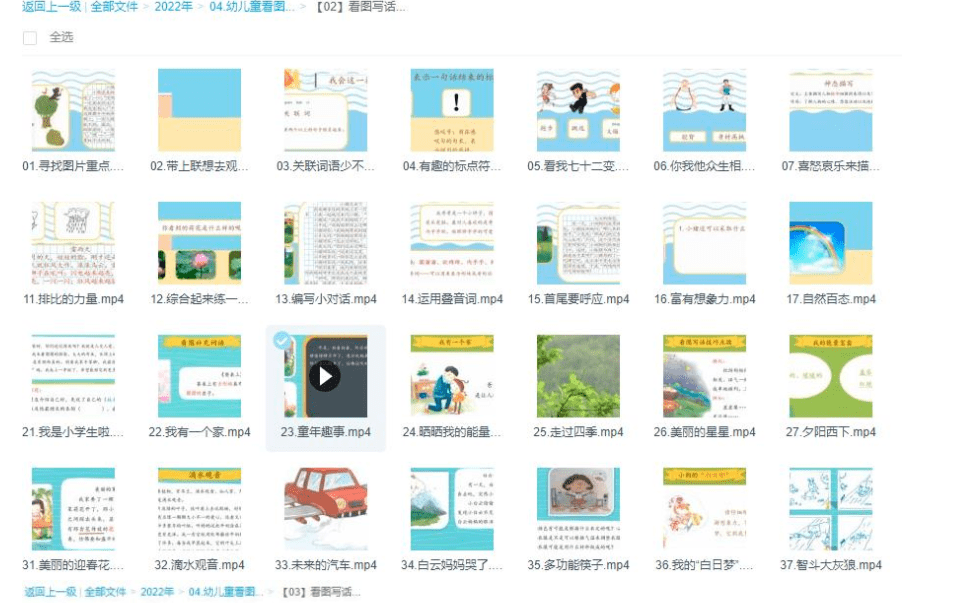
Task: Open thumbnail of 07.喜怒哀乐来描 video
Action: click(x=831, y=110)
